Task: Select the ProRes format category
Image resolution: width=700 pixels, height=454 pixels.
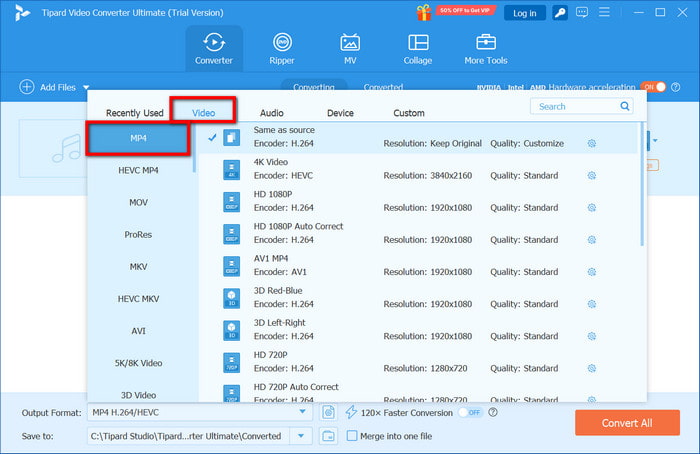Action: point(138,234)
